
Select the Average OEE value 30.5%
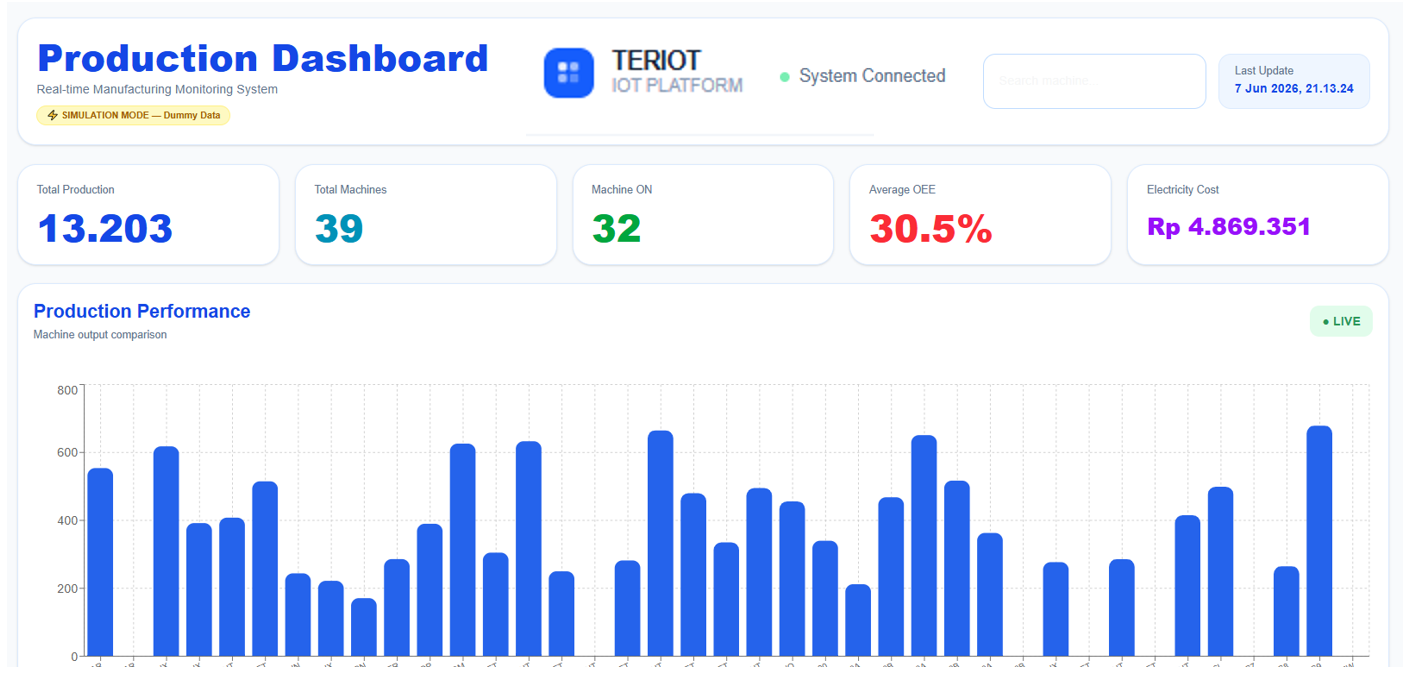(x=931, y=229)
